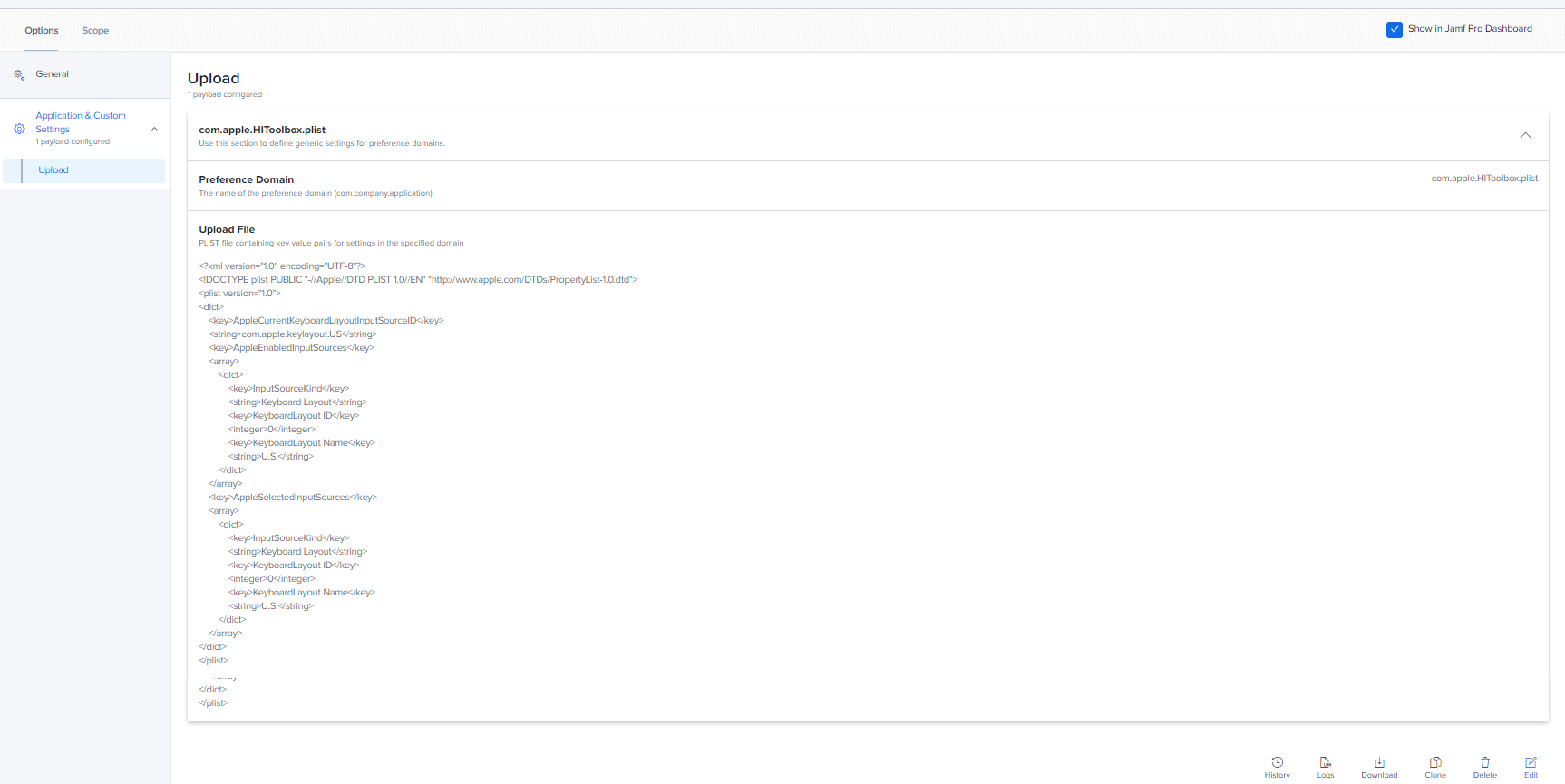Click the Upload page heading

214,78
